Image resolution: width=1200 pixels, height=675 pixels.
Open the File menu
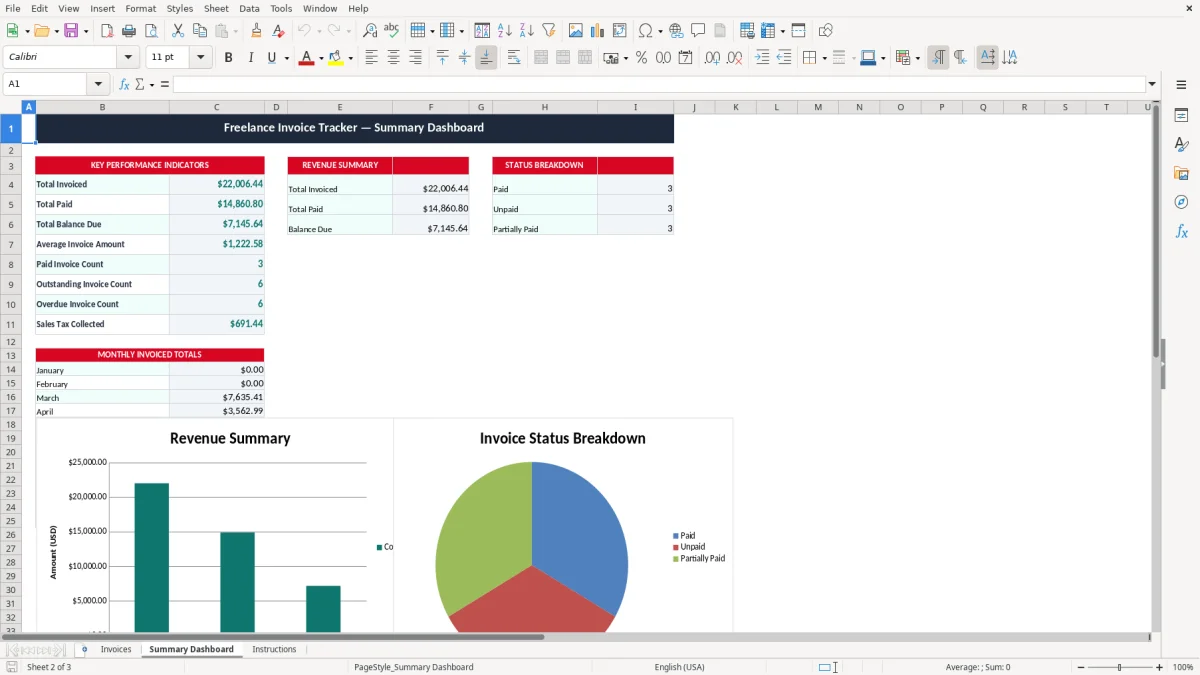[x=13, y=8]
